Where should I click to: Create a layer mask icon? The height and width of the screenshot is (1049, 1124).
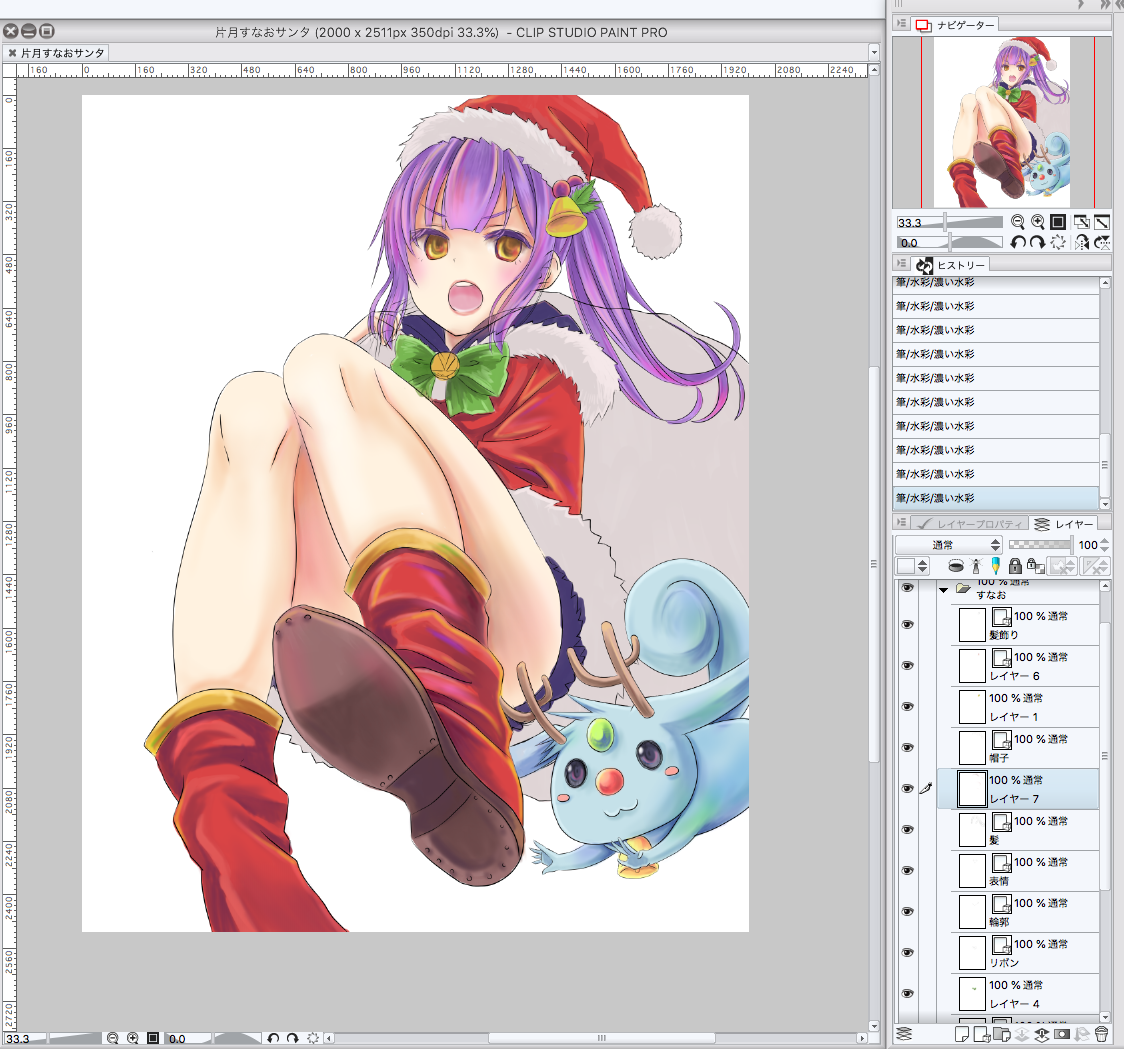coord(1062,1034)
